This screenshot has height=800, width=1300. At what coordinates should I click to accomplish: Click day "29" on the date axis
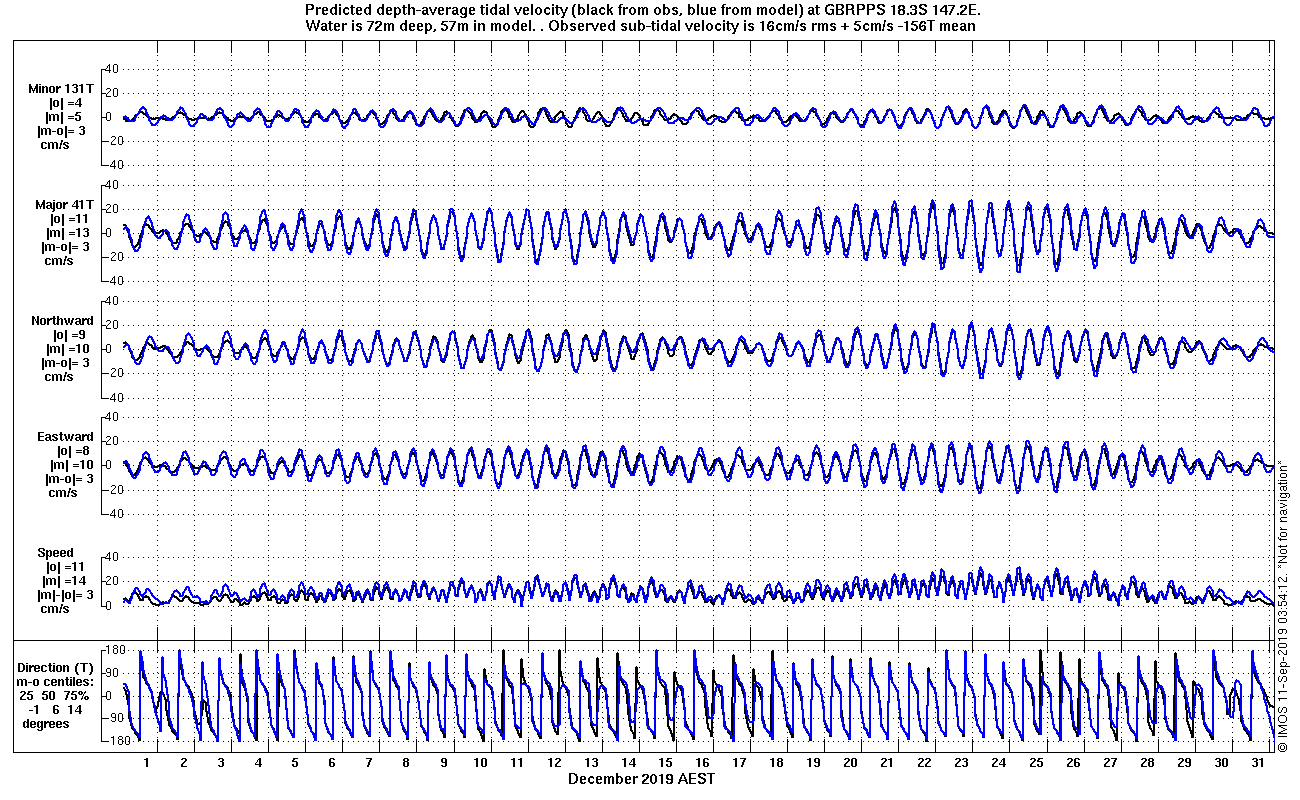click(x=1183, y=763)
